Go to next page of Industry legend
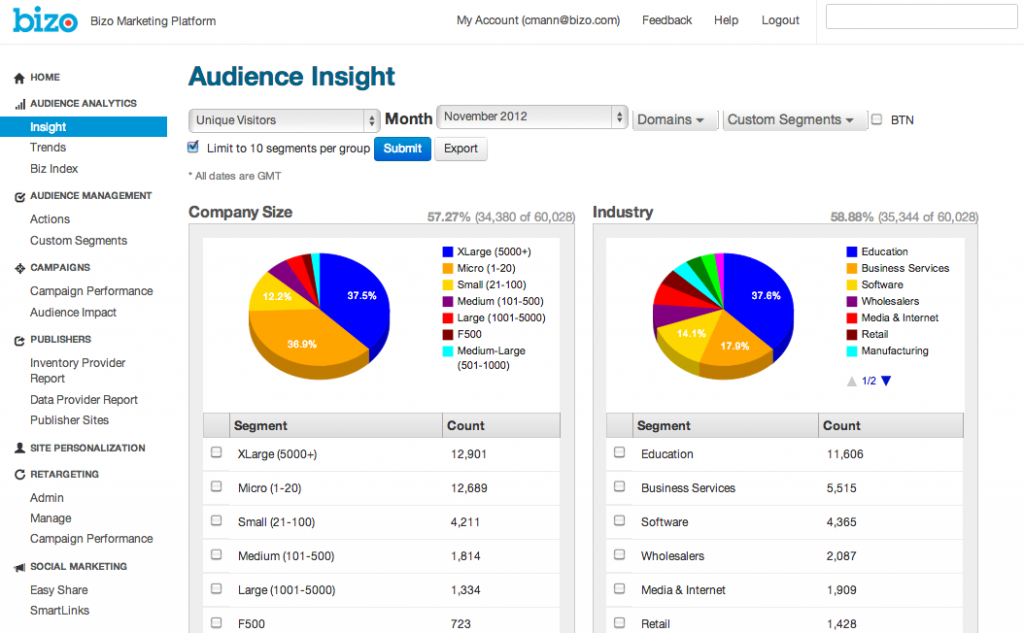Image resolution: width=1024 pixels, height=633 pixels. pyautogui.click(x=886, y=381)
